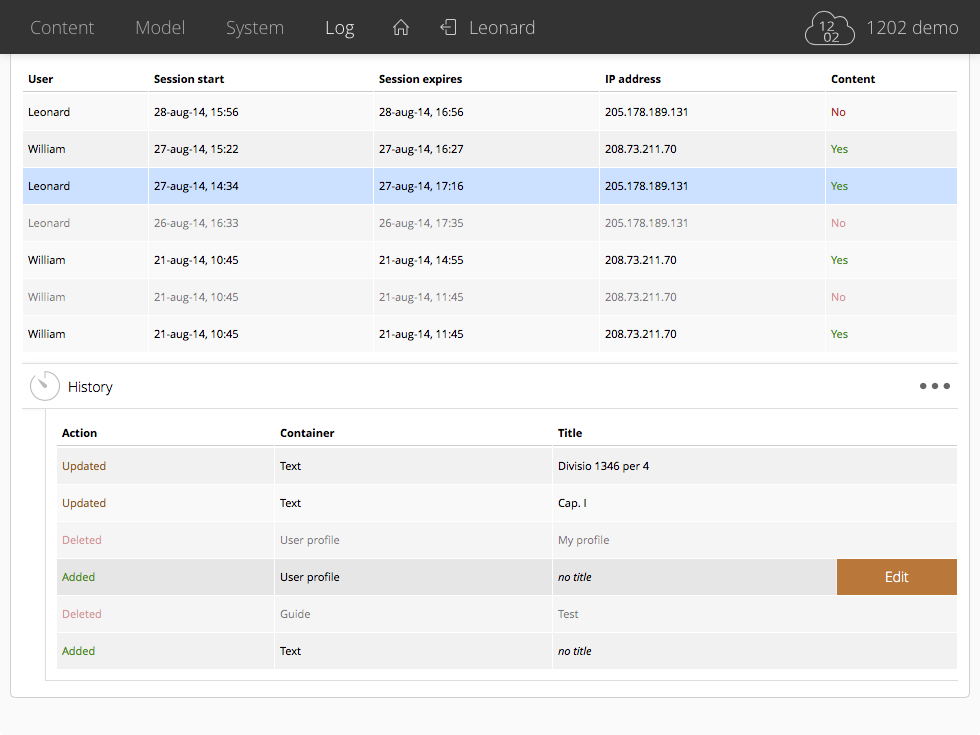
Task: Click the IP address column header
Action: (x=632, y=79)
